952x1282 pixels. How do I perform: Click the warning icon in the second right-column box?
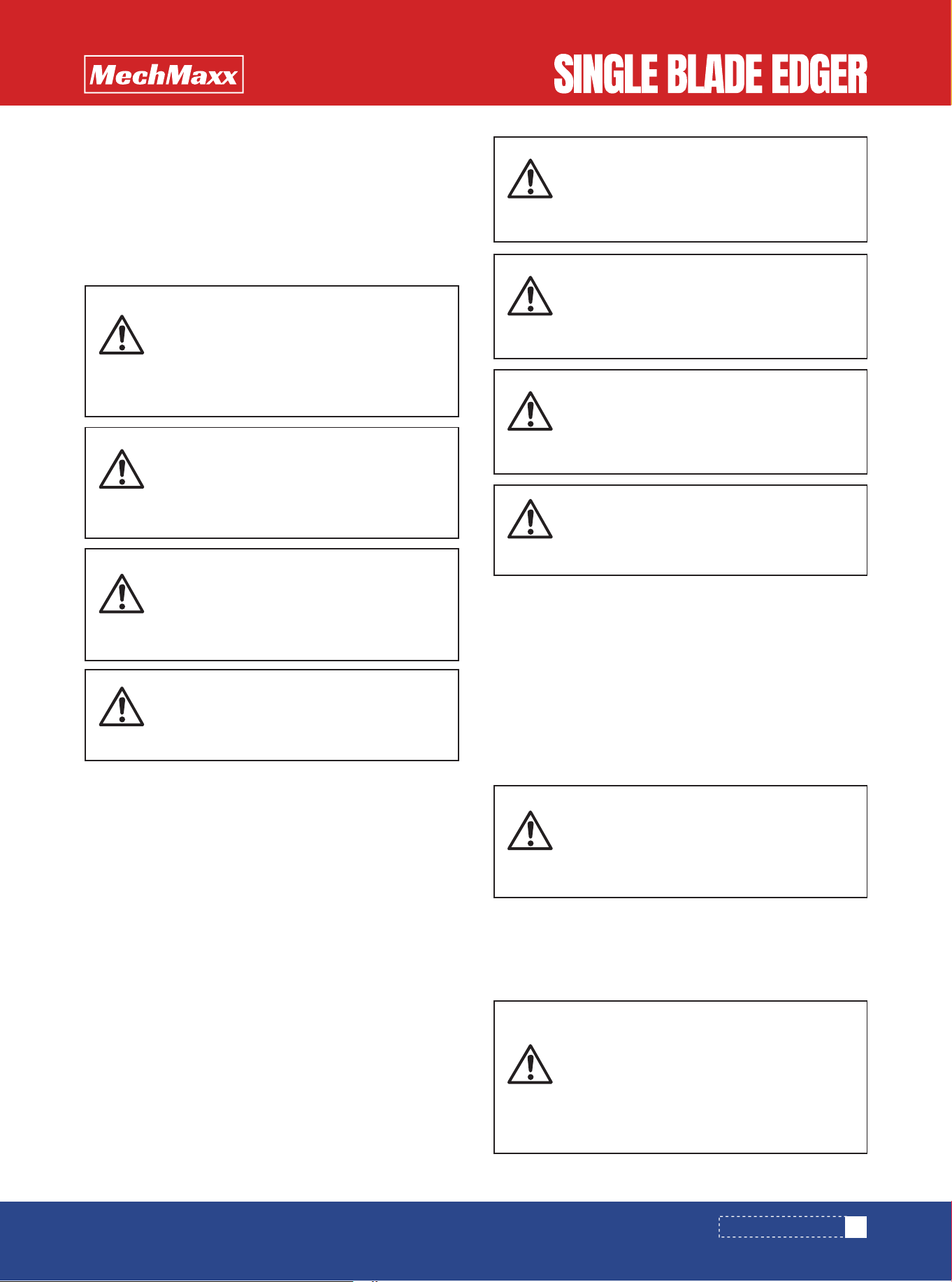tap(530, 296)
